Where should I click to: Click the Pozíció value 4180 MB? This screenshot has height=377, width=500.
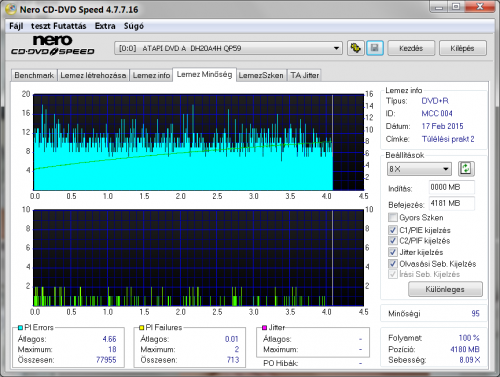[465, 349]
